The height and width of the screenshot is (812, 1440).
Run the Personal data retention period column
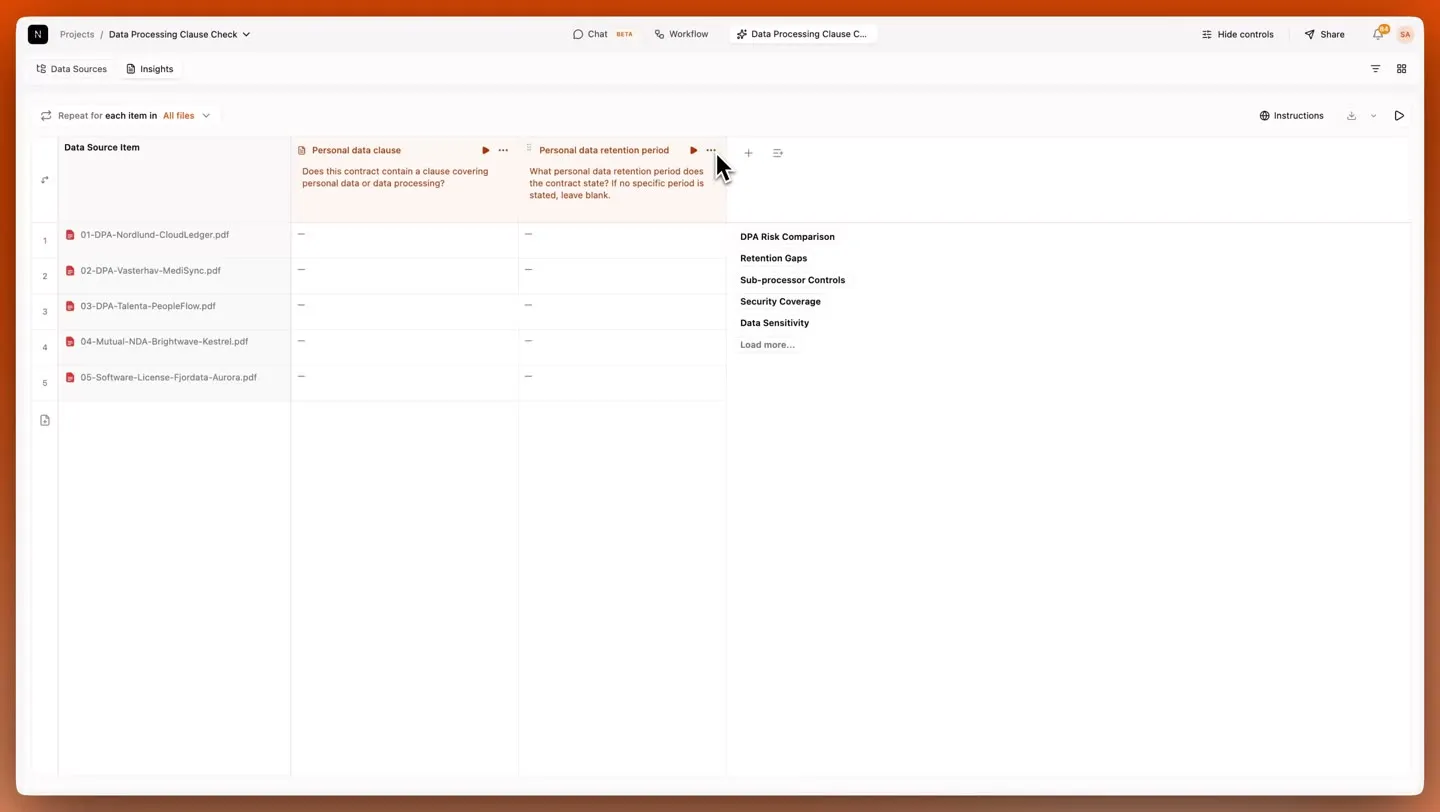point(694,150)
